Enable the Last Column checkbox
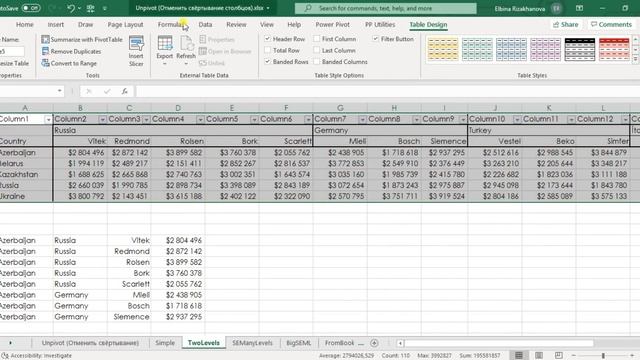 [316, 50]
